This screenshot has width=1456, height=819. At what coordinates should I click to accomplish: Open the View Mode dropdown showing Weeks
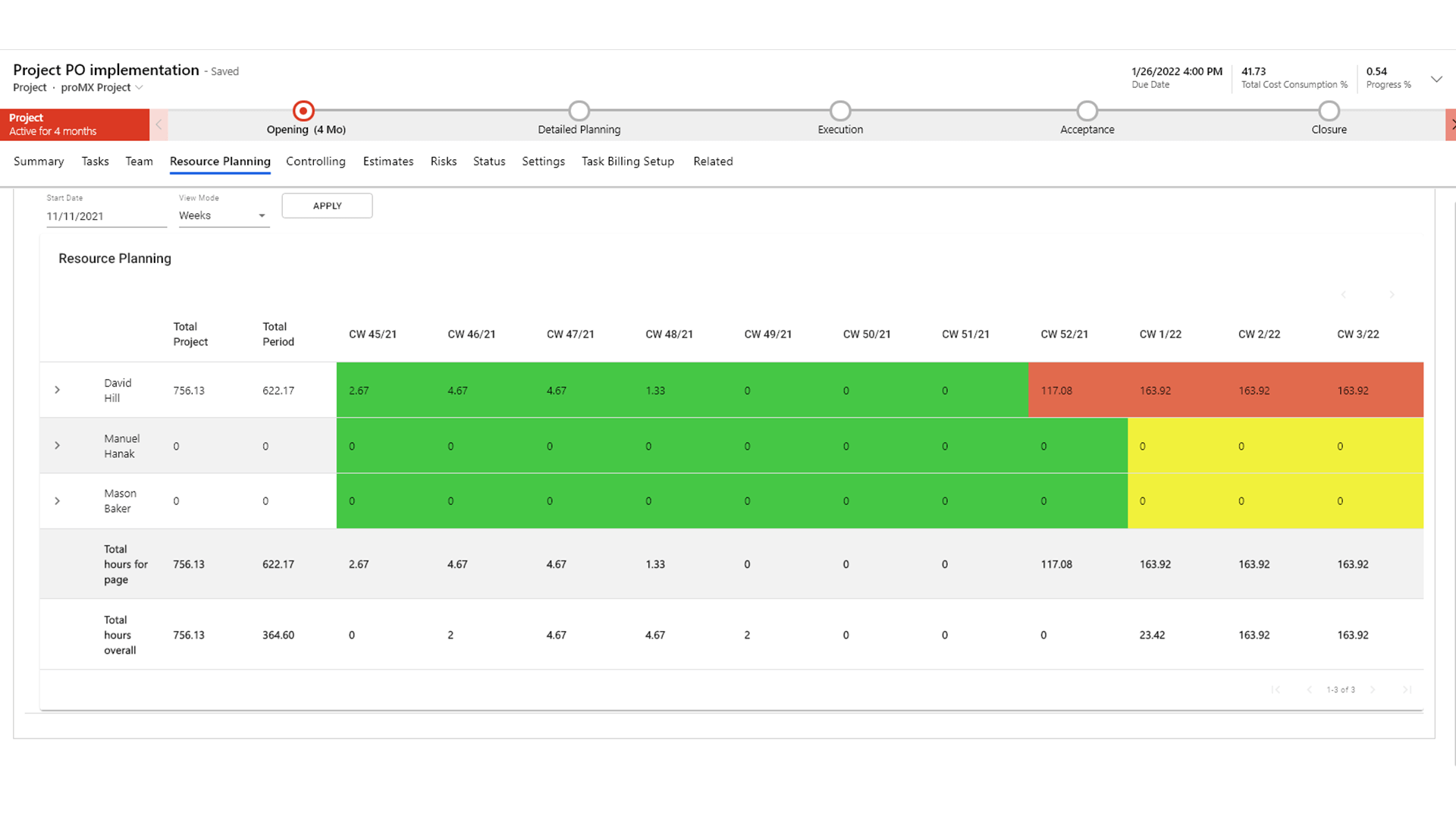[261, 215]
